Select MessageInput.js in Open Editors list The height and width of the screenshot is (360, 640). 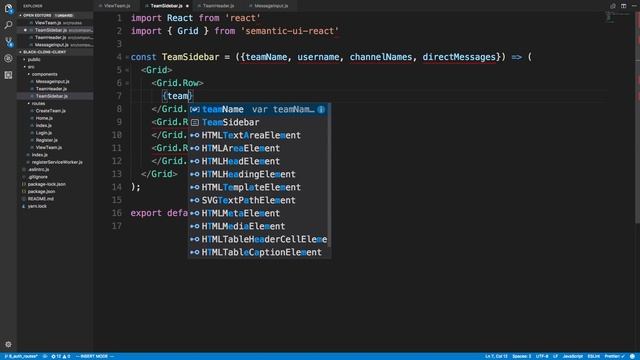tap(55, 45)
